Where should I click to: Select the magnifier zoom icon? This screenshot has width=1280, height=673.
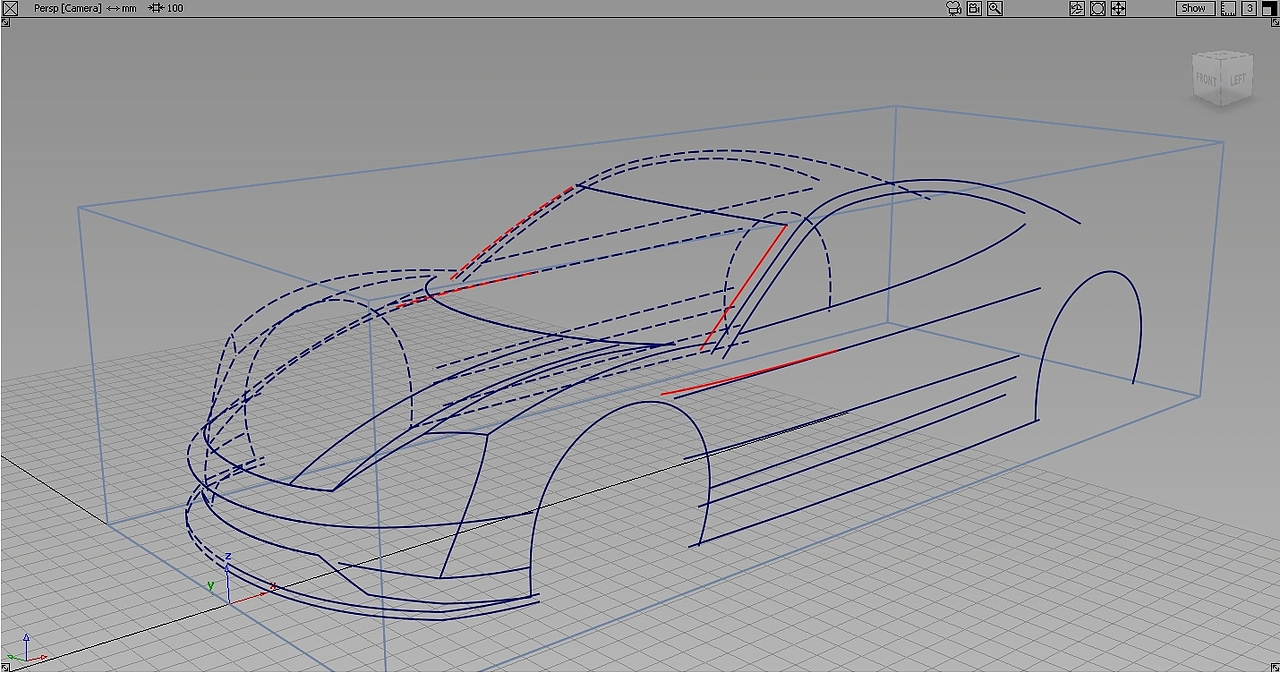(994, 8)
